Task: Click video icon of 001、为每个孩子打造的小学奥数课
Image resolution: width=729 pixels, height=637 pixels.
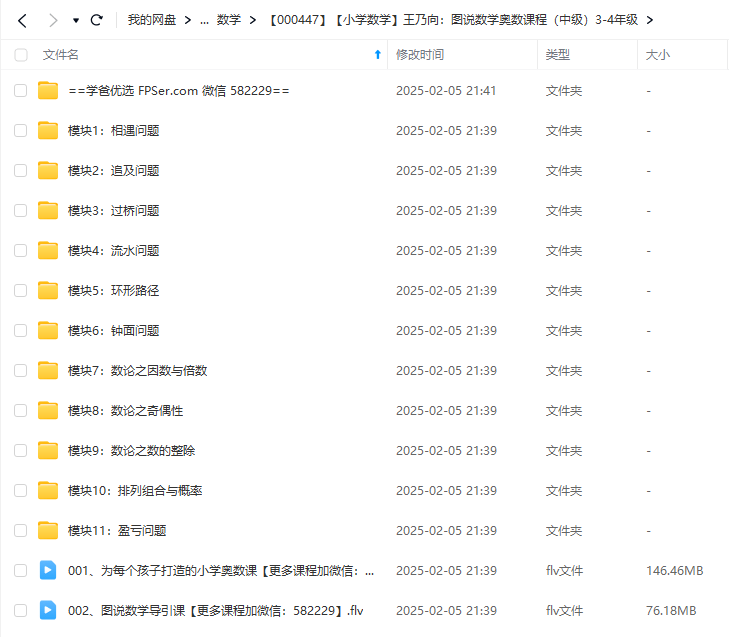Action: pyautogui.click(x=48, y=570)
